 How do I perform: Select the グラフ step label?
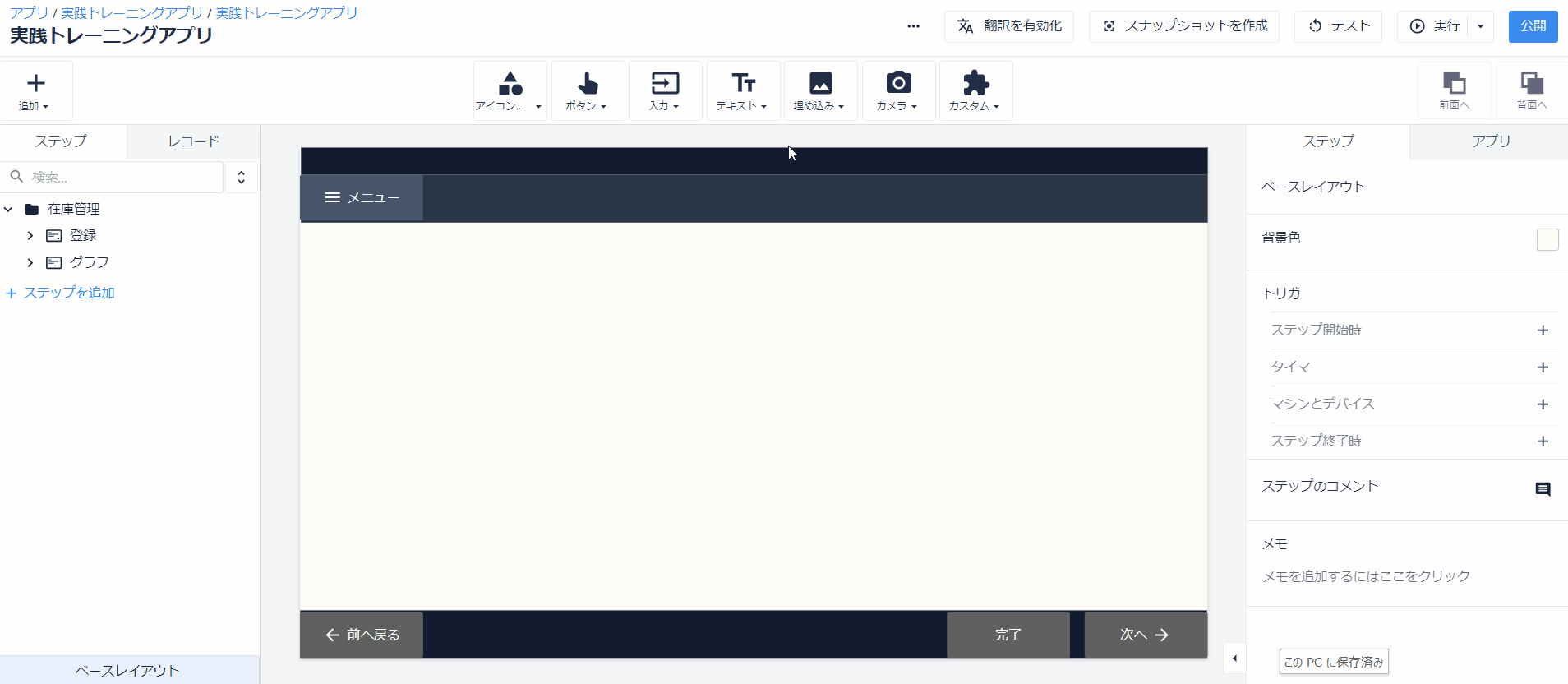tap(90, 263)
